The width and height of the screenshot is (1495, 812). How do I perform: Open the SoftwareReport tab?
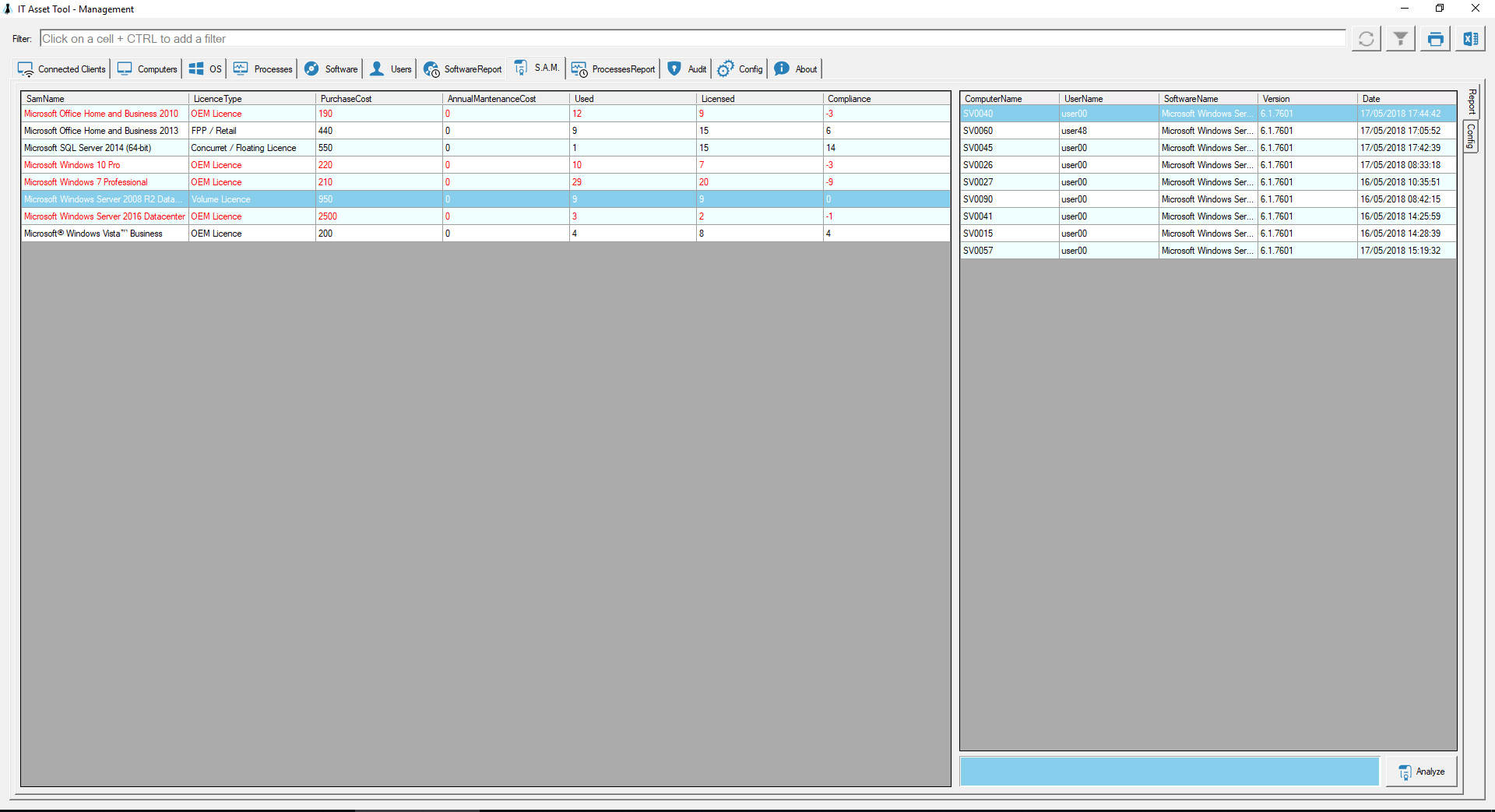463,69
